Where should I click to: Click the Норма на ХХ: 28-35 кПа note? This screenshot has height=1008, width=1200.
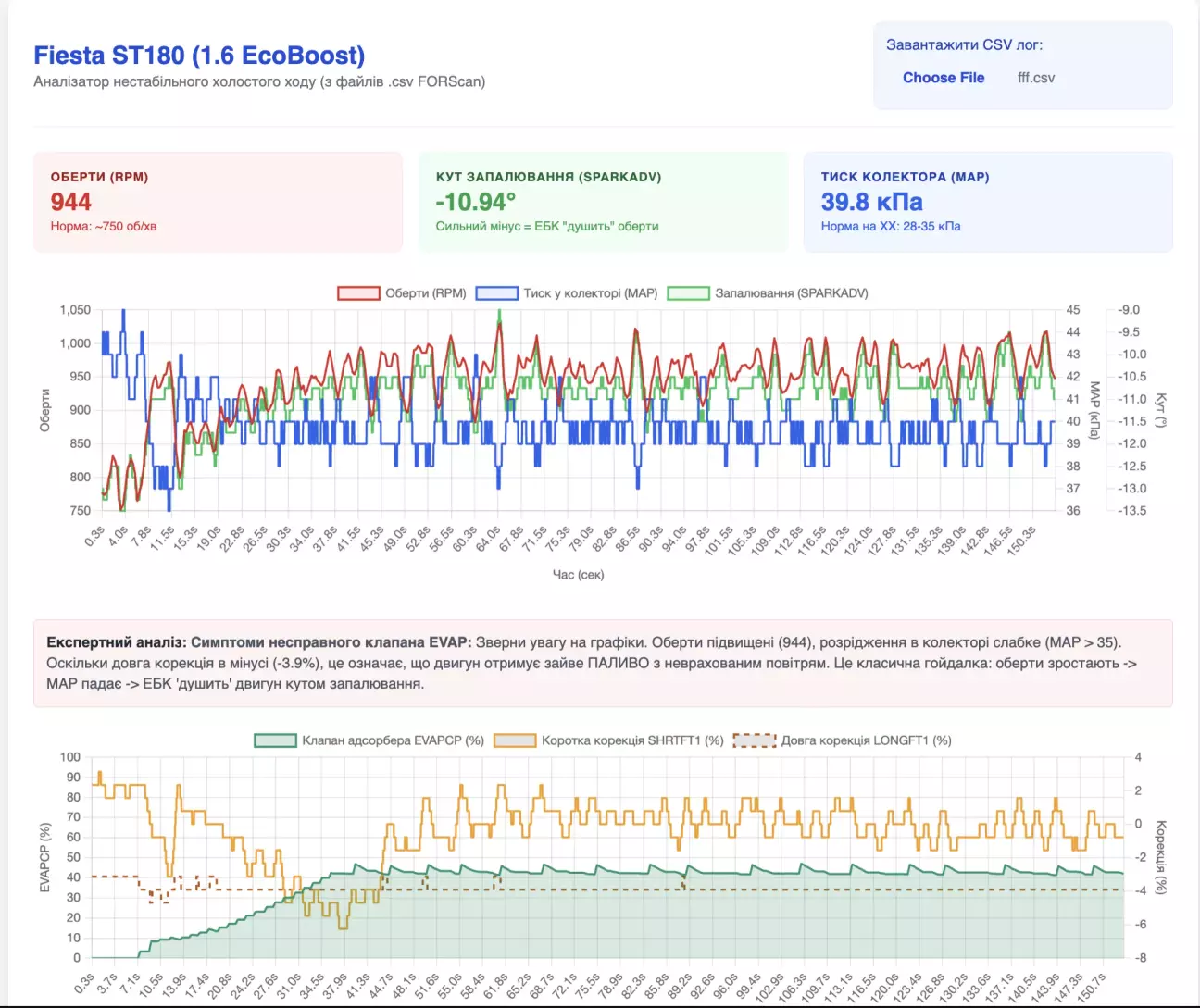(891, 226)
